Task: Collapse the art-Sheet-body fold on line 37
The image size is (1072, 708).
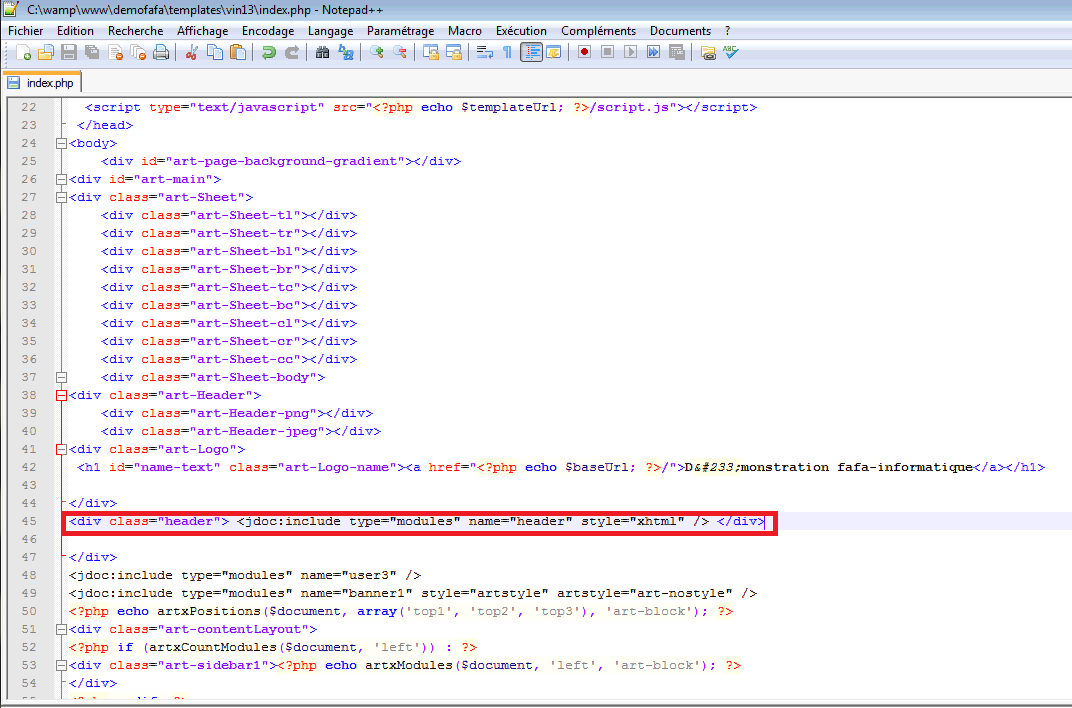Action: pos(62,377)
